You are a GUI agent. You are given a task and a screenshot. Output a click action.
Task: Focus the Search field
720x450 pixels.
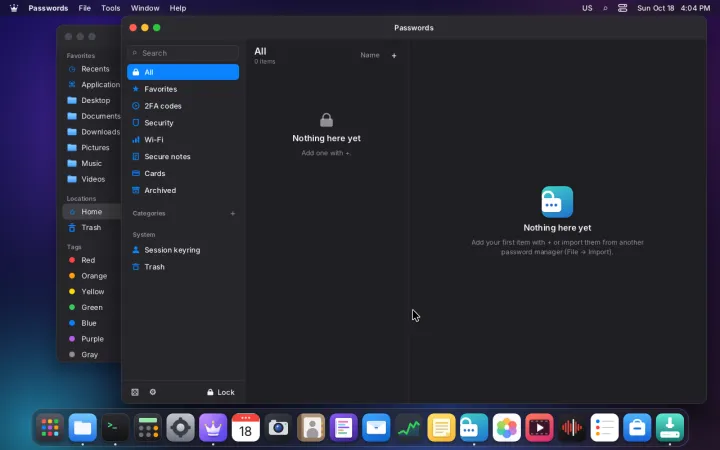pos(183,53)
